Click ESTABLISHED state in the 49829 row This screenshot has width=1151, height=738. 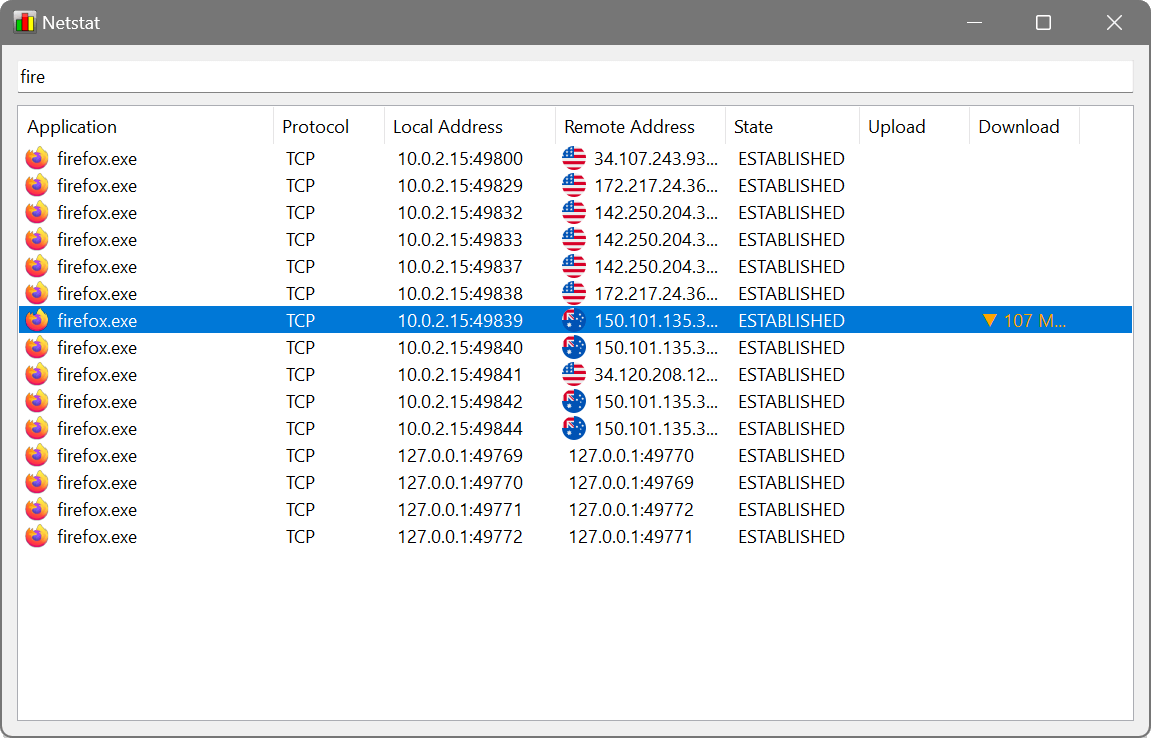[x=791, y=186]
